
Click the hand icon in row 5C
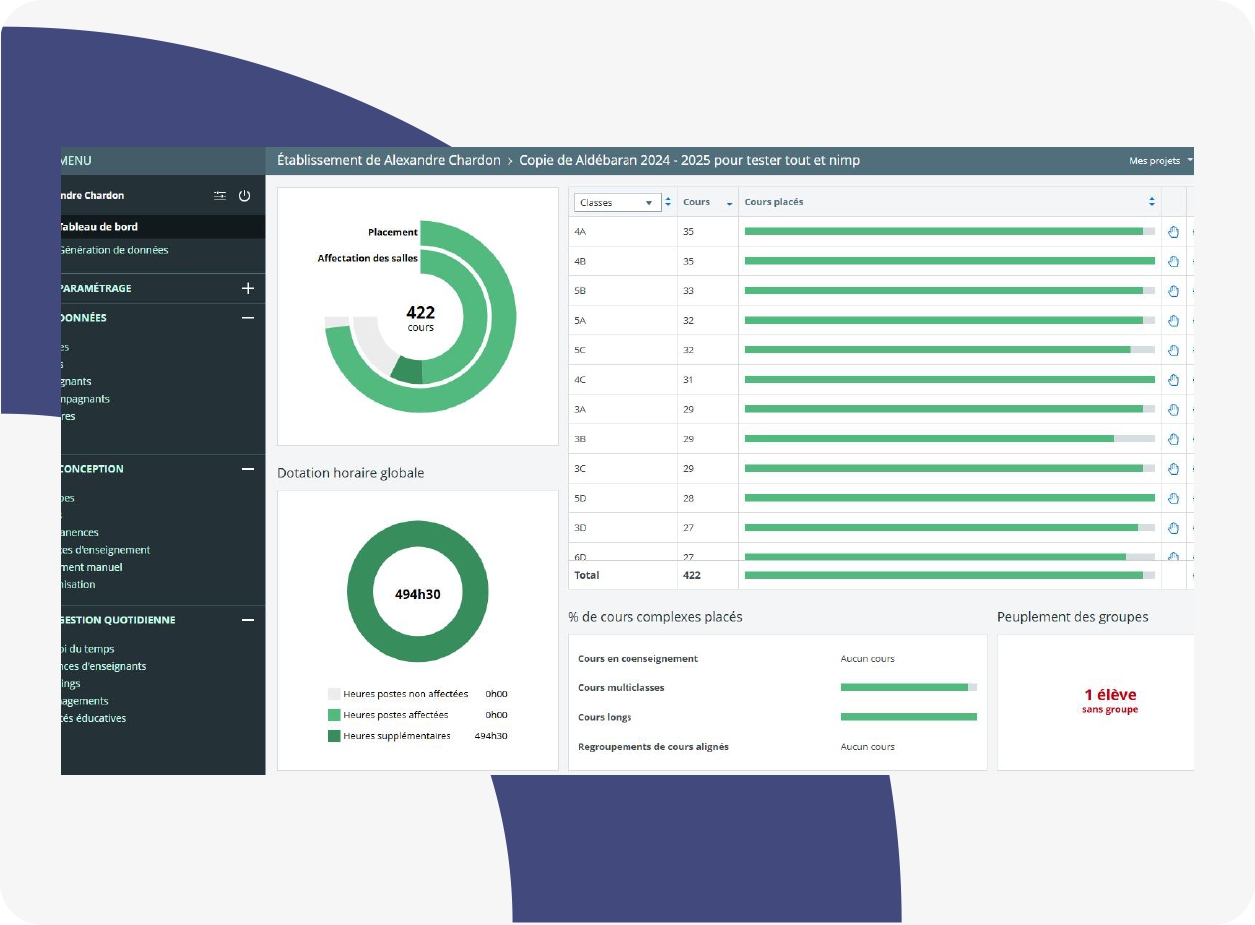coord(1174,350)
